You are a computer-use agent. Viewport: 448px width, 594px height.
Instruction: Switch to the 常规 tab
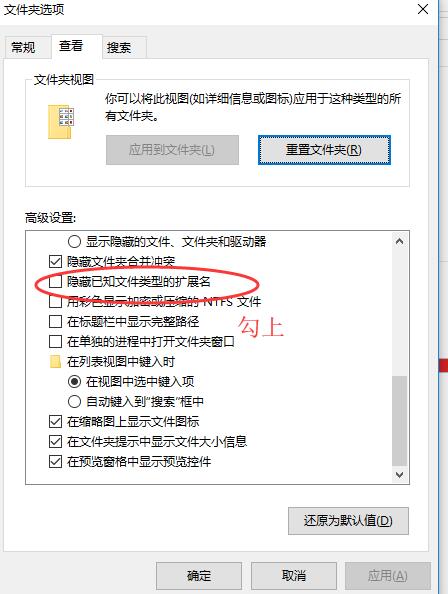(x=23, y=47)
